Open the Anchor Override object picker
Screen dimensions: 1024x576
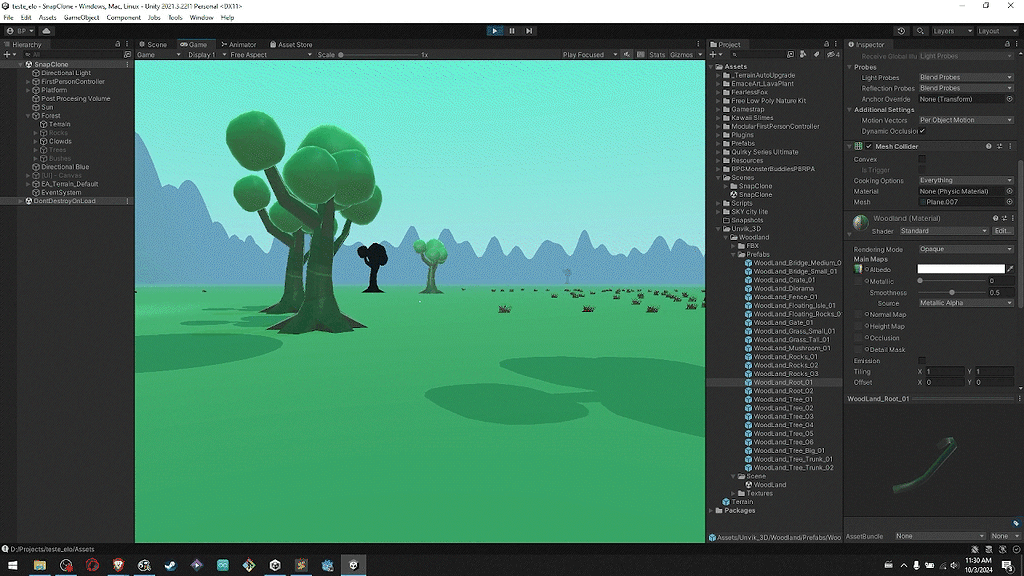coord(1009,100)
